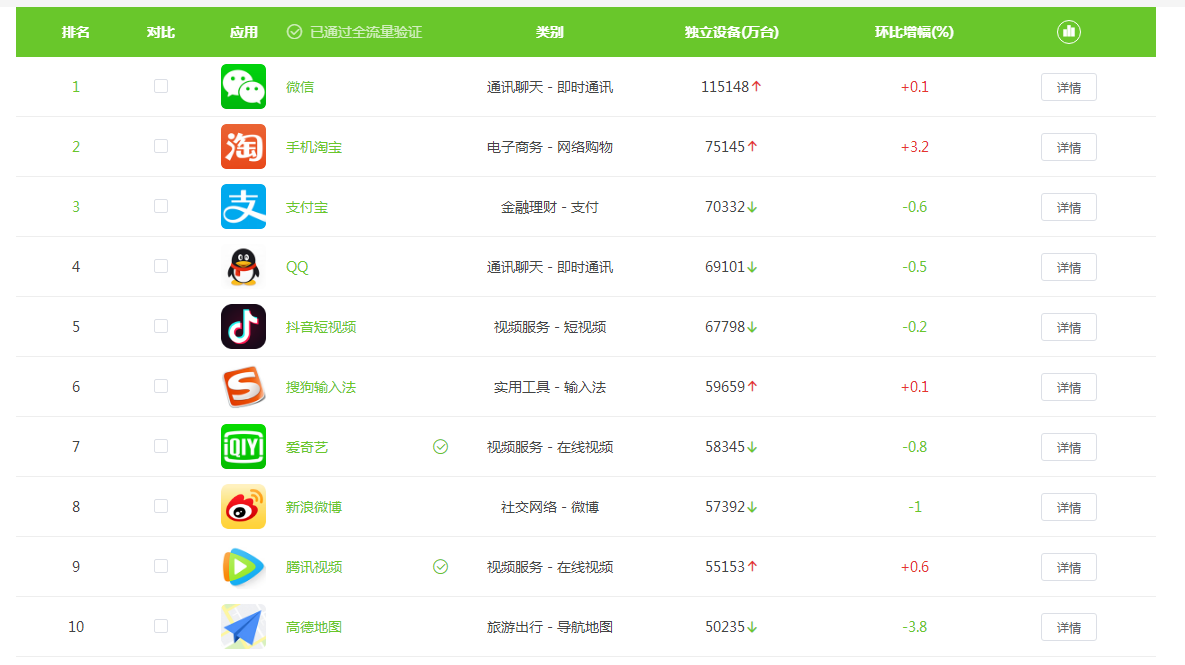Click the Sogou input method icon
The image size is (1185, 665).
coord(243,387)
